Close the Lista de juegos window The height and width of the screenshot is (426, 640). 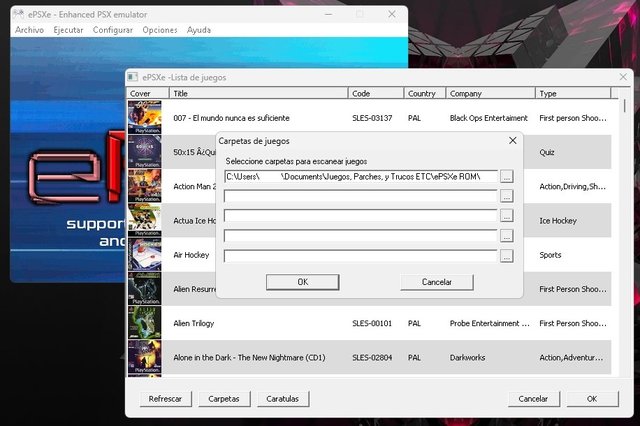point(623,77)
